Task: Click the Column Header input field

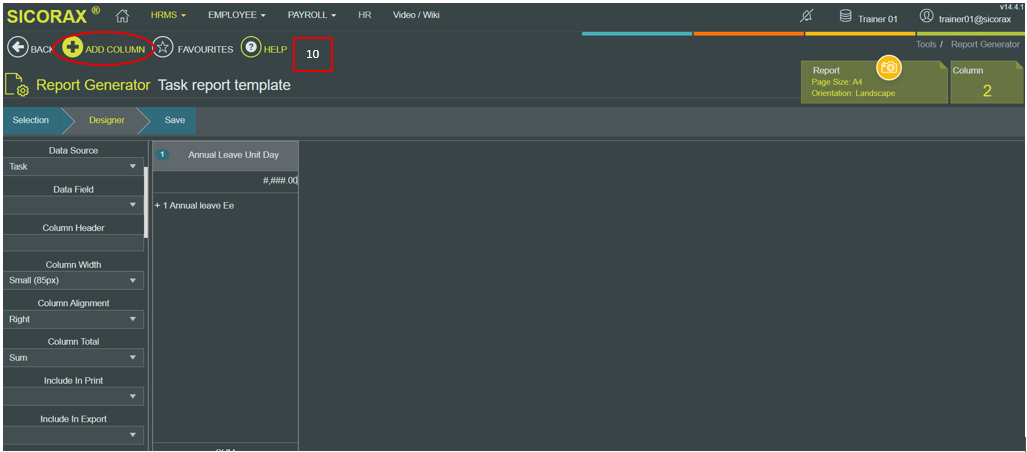Action: [x=73, y=243]
